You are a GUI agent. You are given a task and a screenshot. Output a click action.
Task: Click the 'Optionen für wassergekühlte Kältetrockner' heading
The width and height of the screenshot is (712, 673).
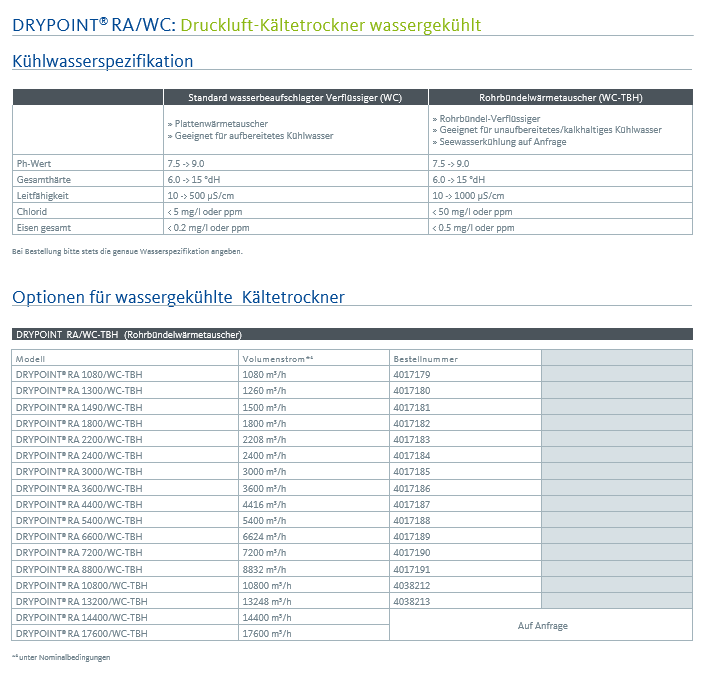pyautogui.click(x=178, y=296)
